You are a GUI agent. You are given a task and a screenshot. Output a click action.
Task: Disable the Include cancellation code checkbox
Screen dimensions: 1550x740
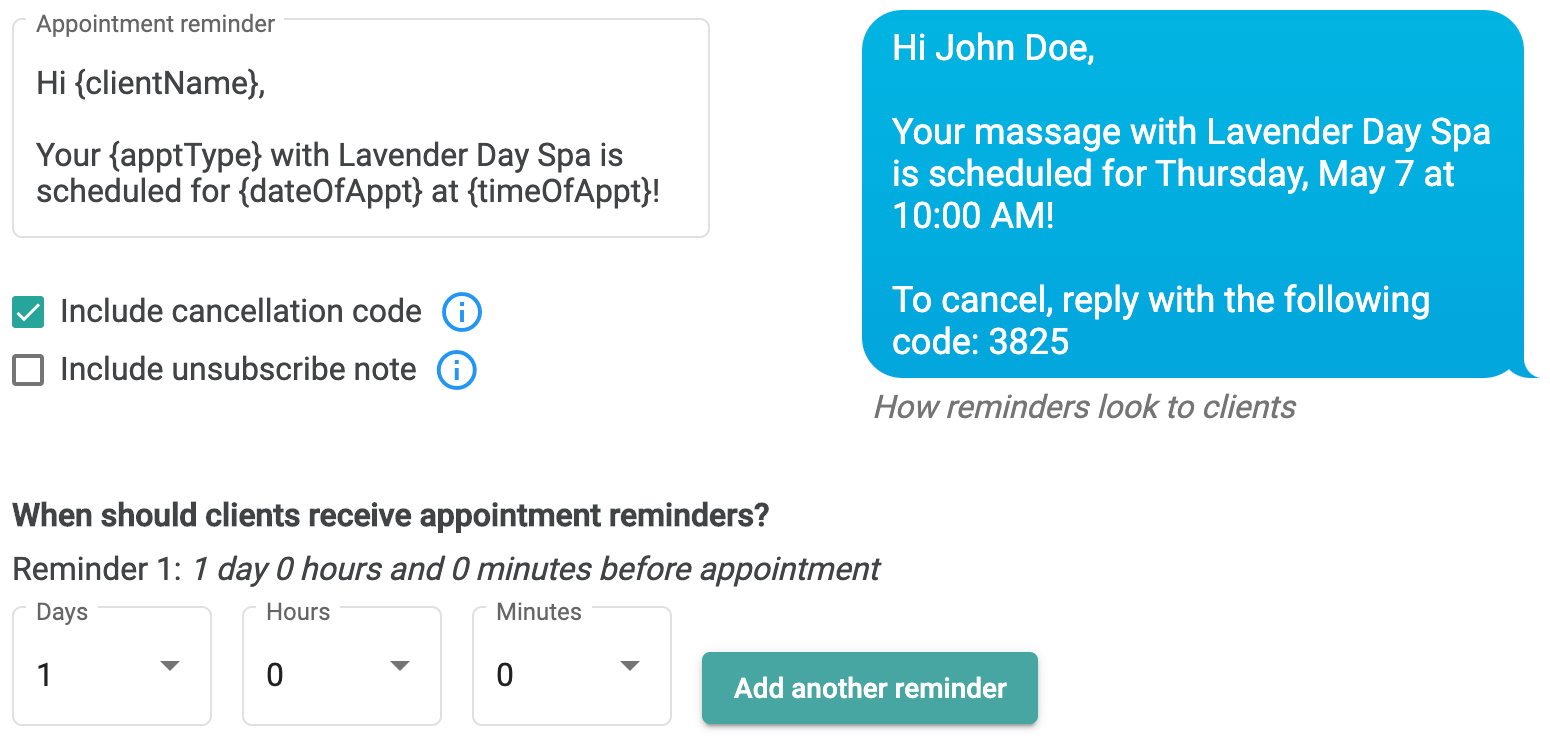27,312
